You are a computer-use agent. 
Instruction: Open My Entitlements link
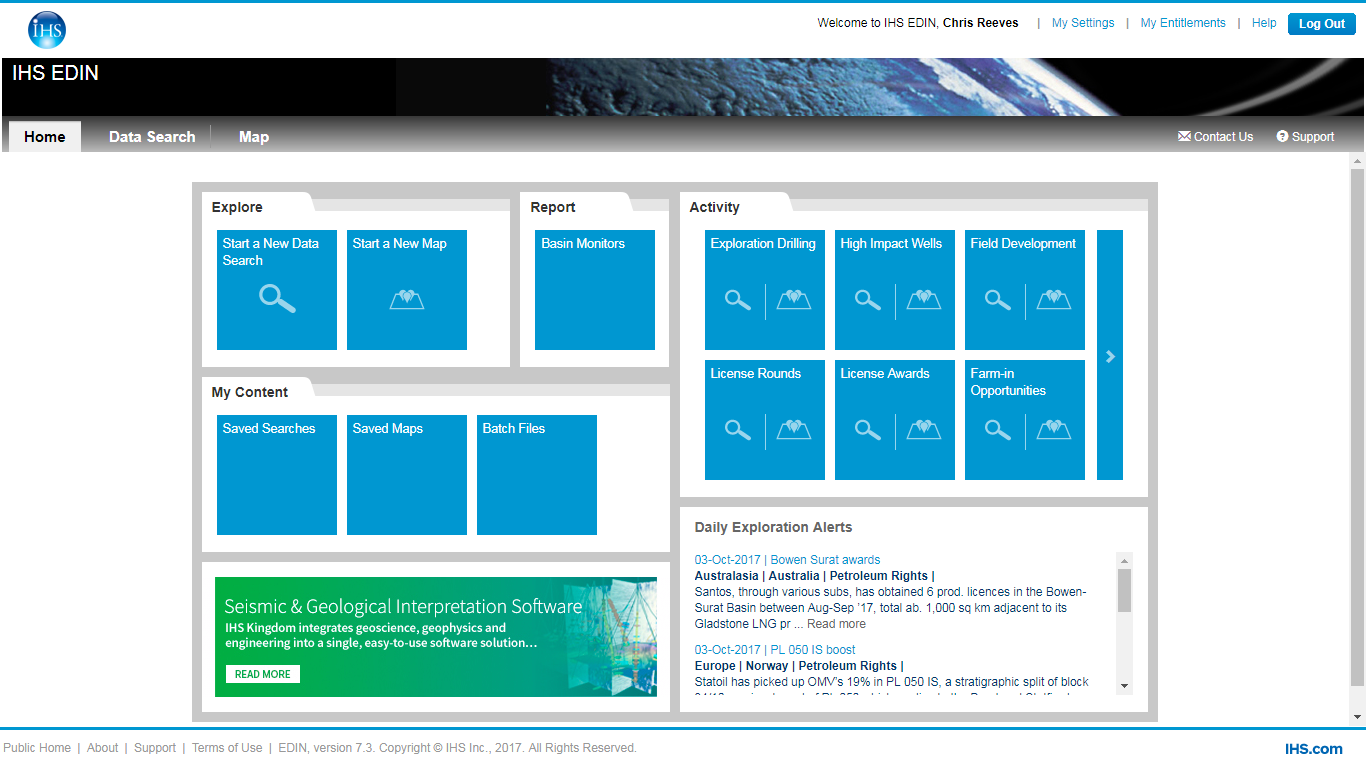click(1183, 23)
